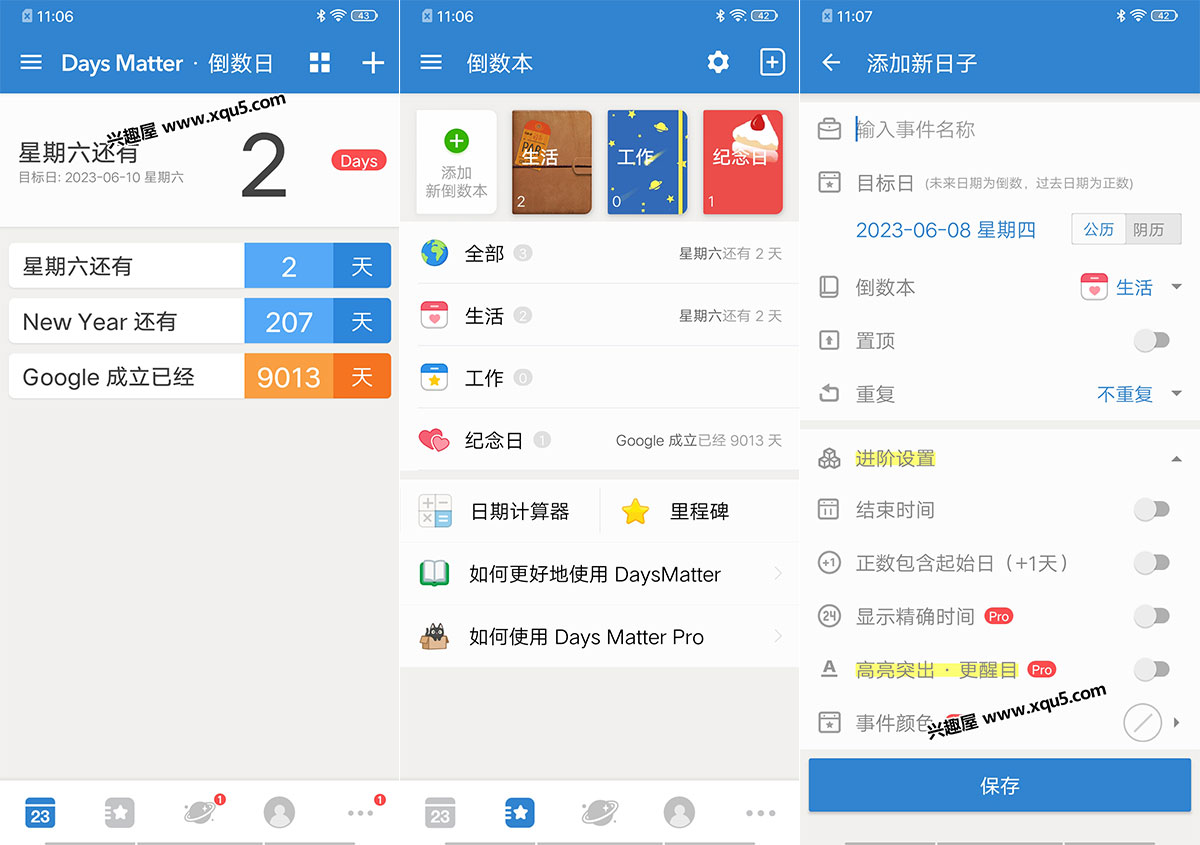Tap the globe icon of the 全部 row
Screen dimensions: 1200x845
(x=435, y=253)
